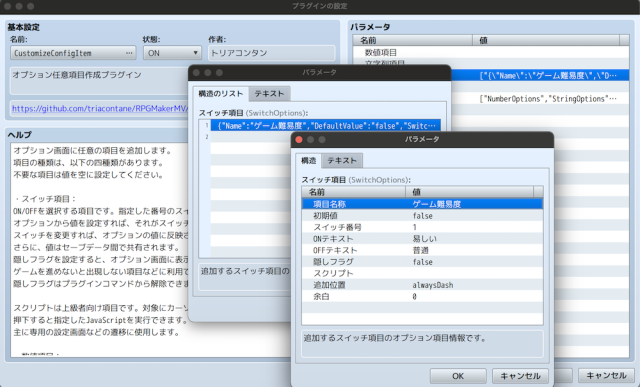
Task: Click the 名前 column header in the front dialog
Action: coord(353,192)
